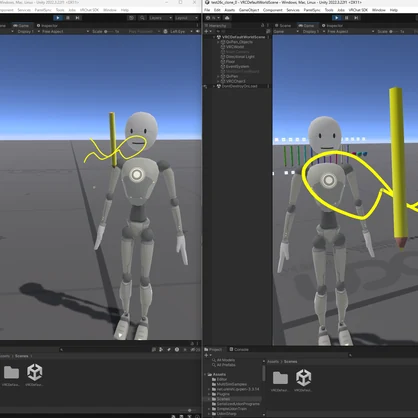Select Inspector tab in left window
418x418 pixels.
tap(47, 25)
